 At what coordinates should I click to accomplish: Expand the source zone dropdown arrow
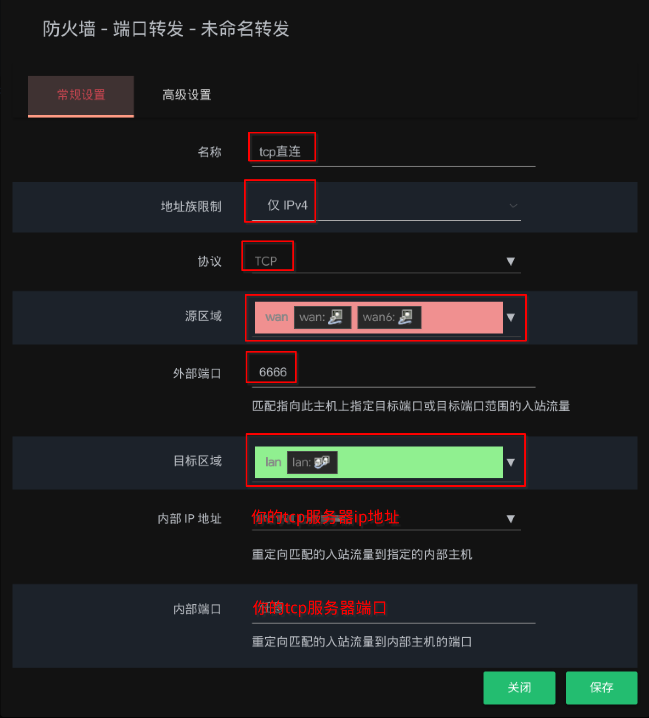[x=511, y=317]
